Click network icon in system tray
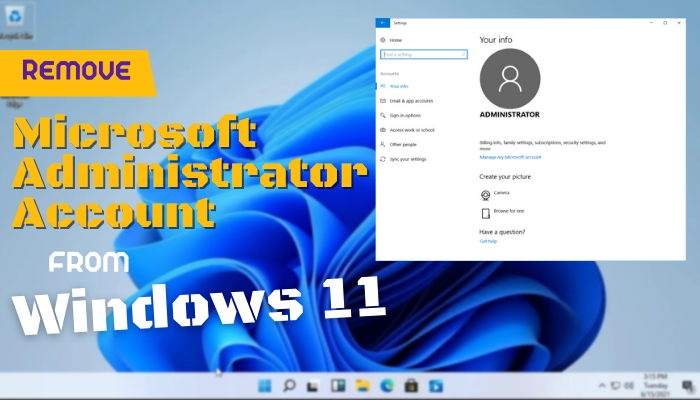This screenshot has height=400, width=700. tap(616, 386)
